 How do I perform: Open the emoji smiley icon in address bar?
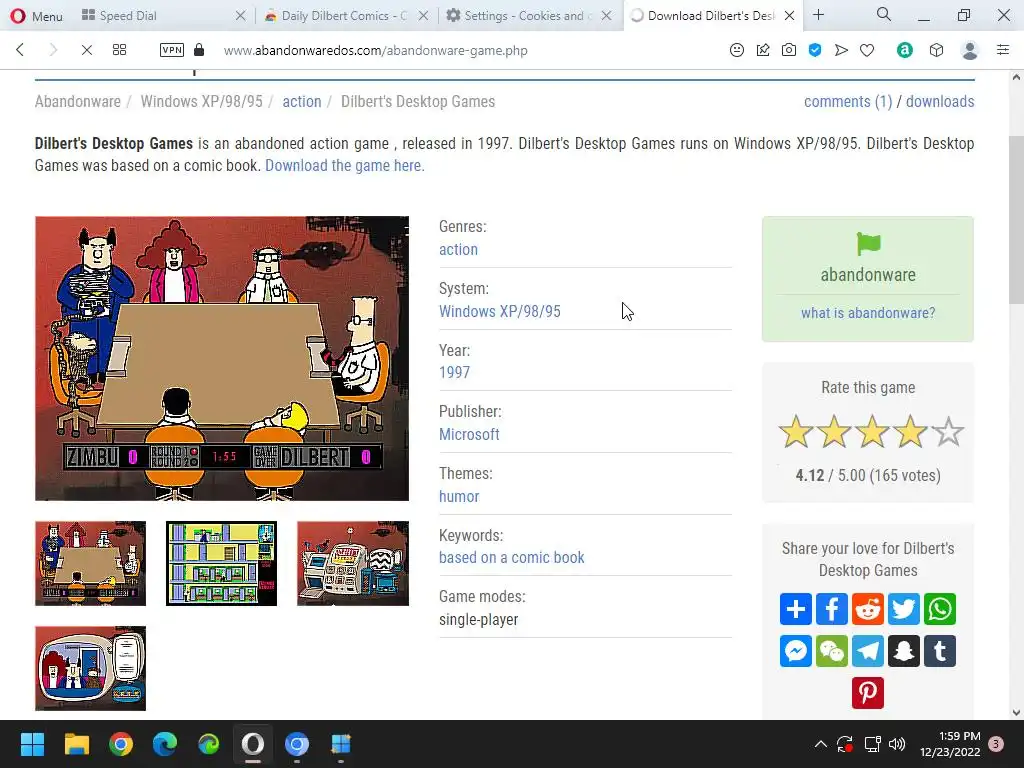point(737,50)
